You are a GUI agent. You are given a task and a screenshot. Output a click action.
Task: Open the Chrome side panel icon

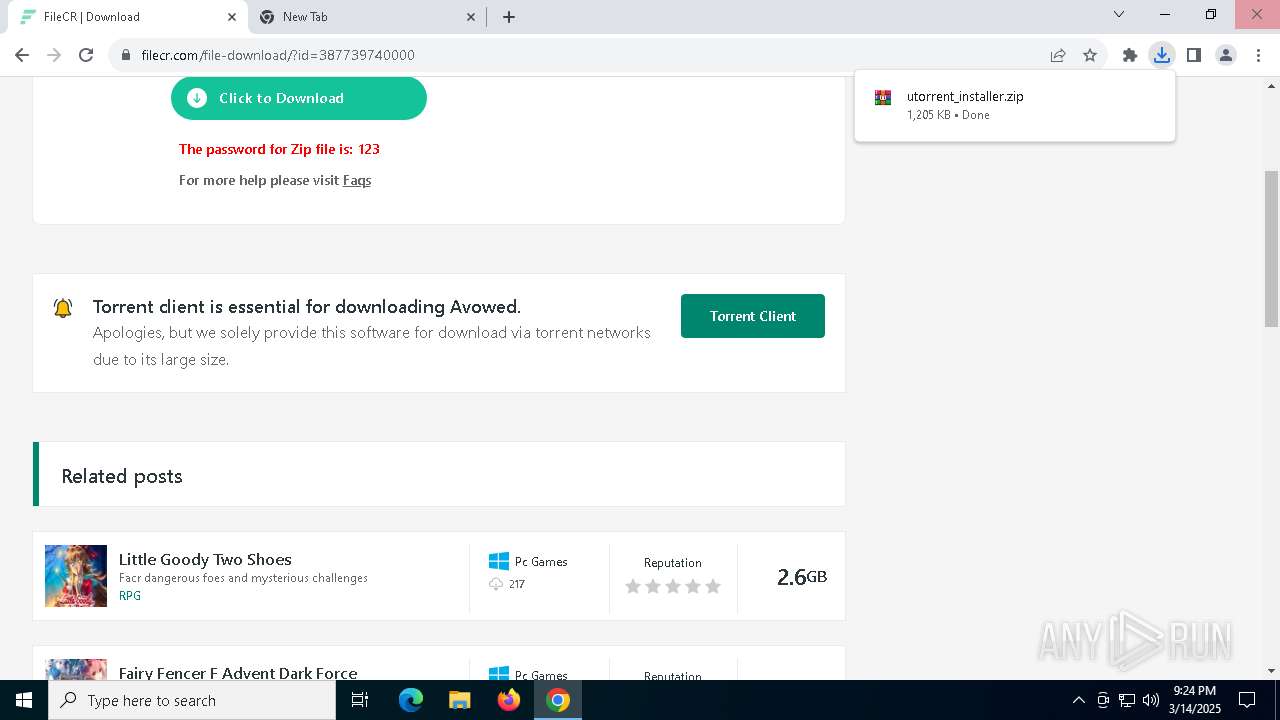pyautogui.click(x=1193, y=55)
